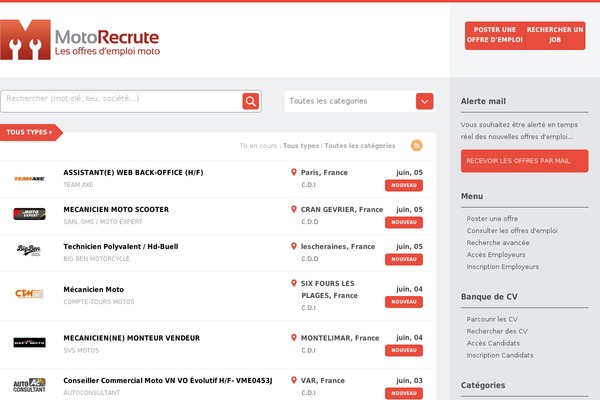Image resolution: width=600 pixels, height=400 pixels.
Task: Click the location pin beside Paris, France
Action: click(x=294, y=172)
